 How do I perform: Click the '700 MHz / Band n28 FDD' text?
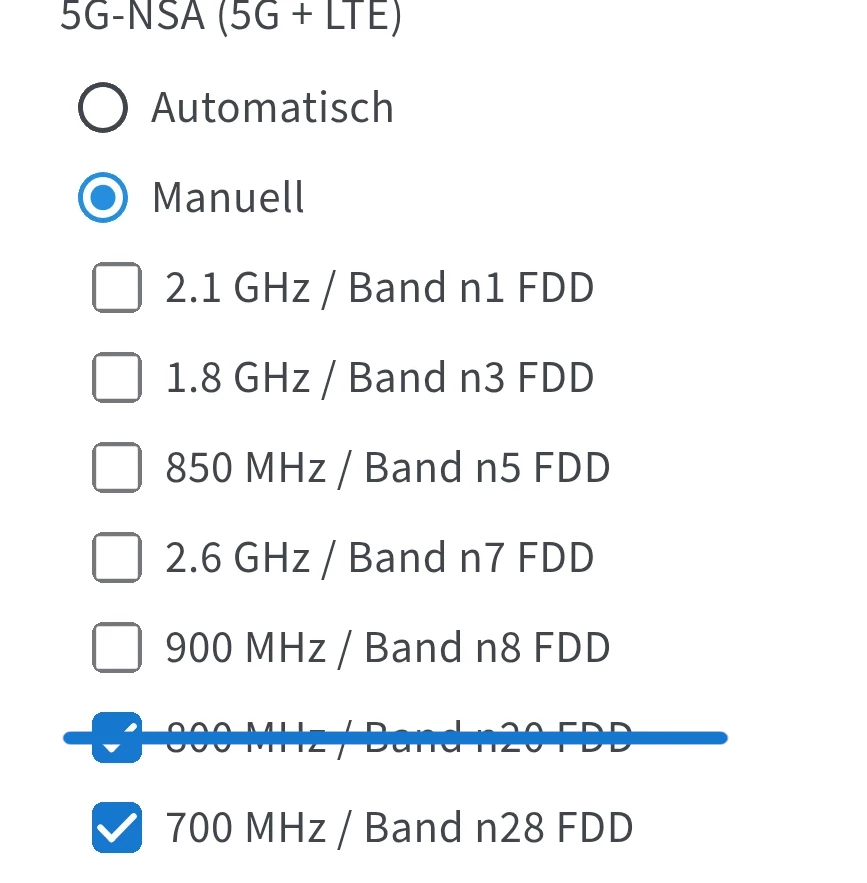pos(400,828)
